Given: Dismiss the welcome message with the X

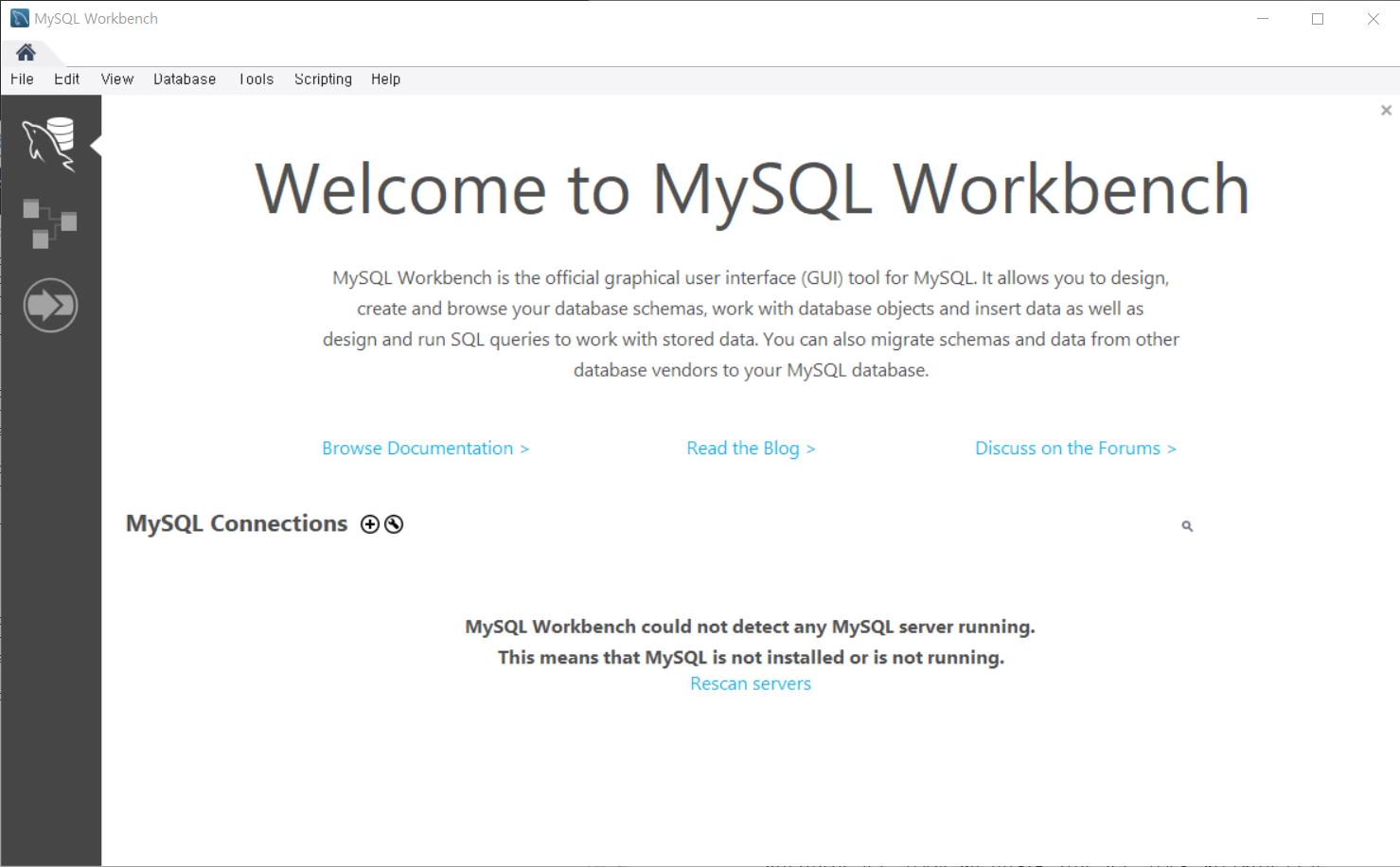Looking at the screenshot, I should 1386,111.
